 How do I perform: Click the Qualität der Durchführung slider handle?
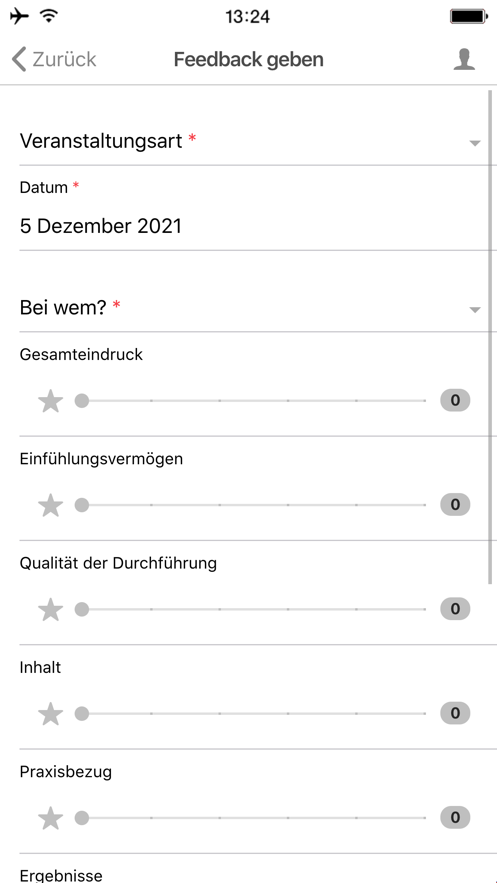82,609
